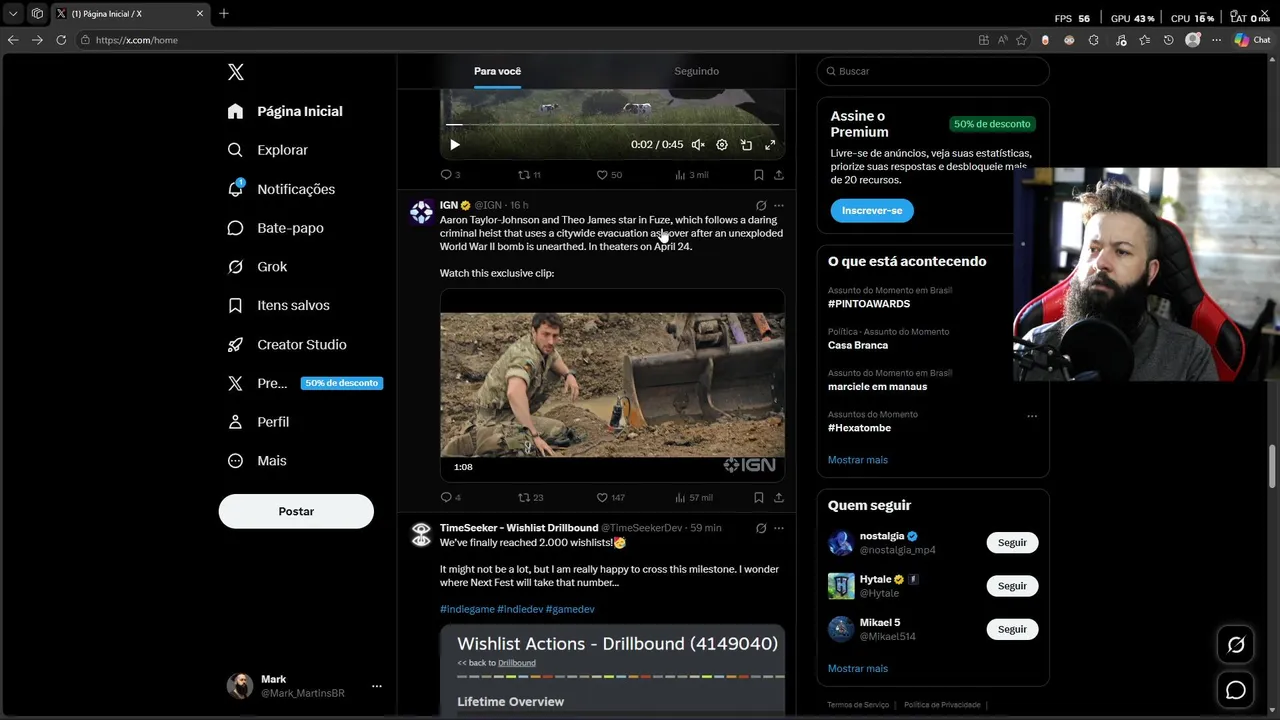Open more options on TimeSeeker post
Image resolution: width=1280 pixels, height=720 pixels.
(x=779, y=528)
